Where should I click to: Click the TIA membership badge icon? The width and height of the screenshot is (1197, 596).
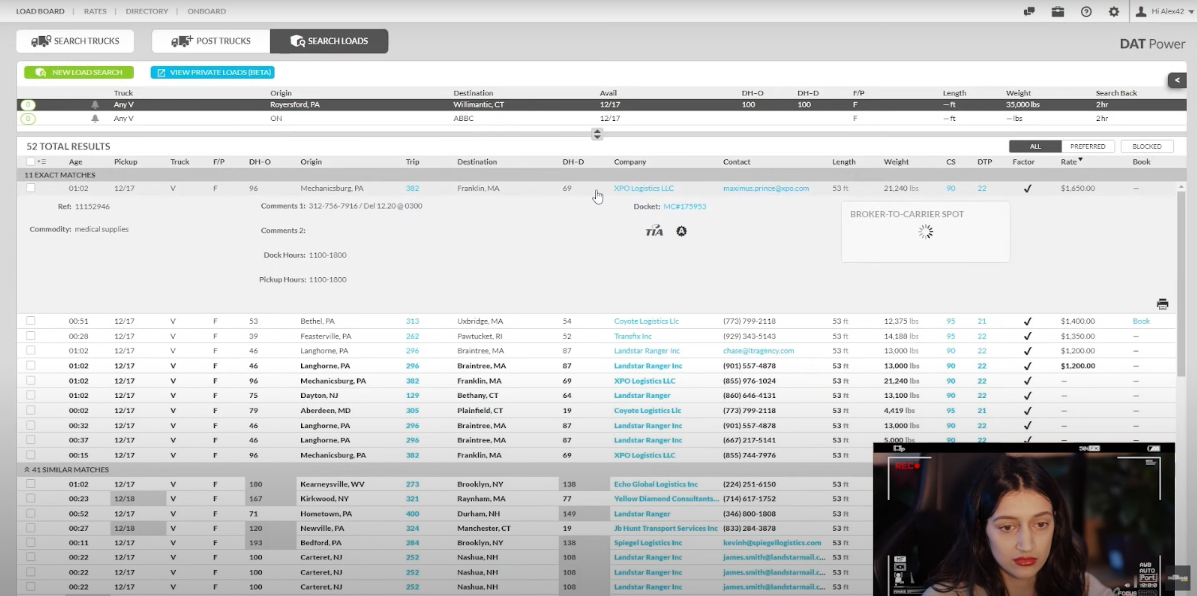[654, 231]
